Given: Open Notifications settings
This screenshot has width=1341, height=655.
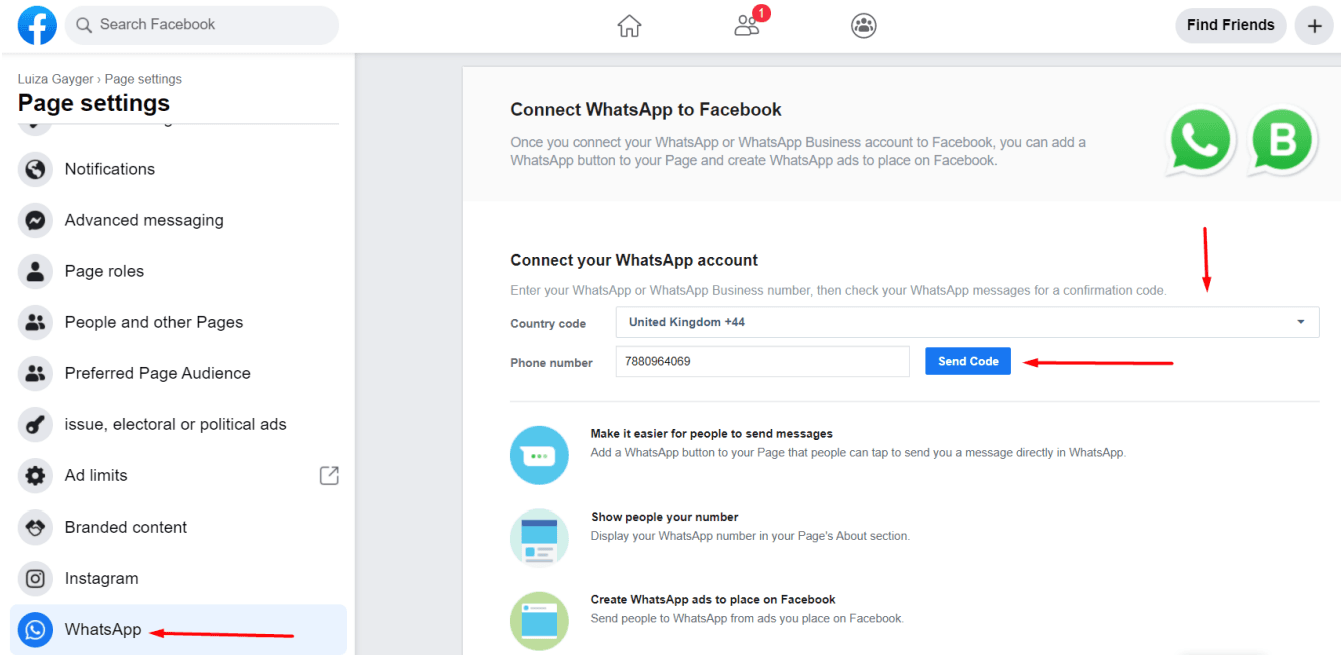Looking at the screenshot, I should pos(178,169).
